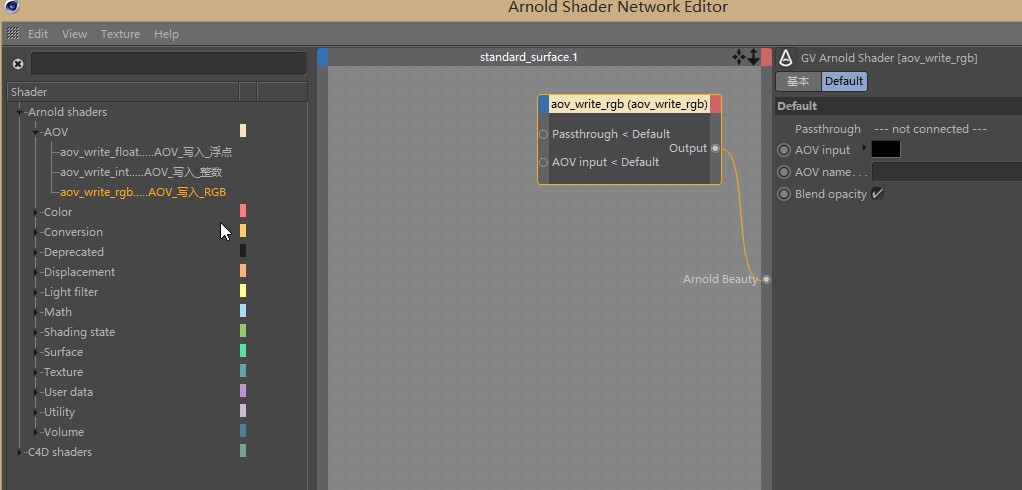The height and width of the screenshot is (490, 1022).
Task: Select the Volume category row
Action: click(x=63, y=432)
